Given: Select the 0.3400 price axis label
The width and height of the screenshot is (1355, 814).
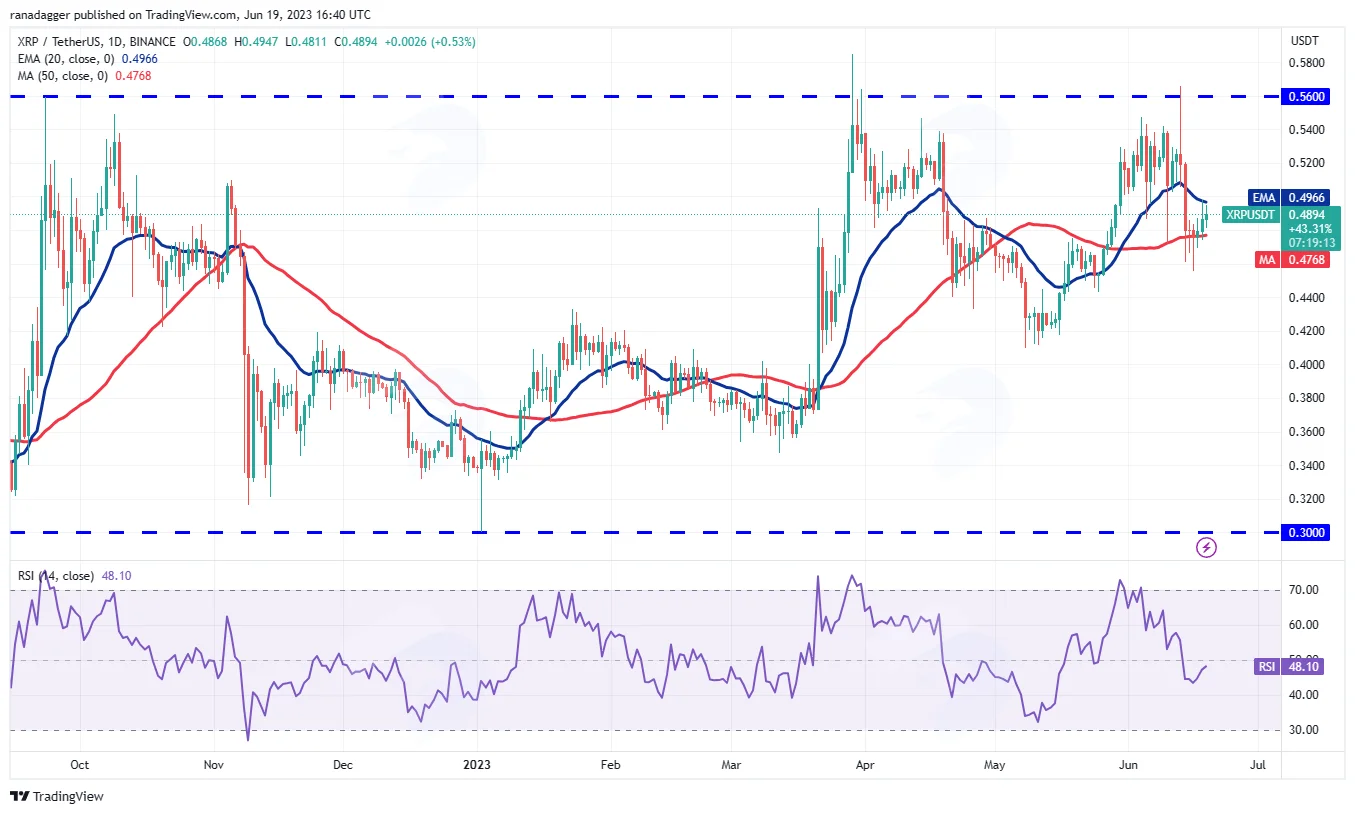Looking at the screenshot, I should (1309, 466).
